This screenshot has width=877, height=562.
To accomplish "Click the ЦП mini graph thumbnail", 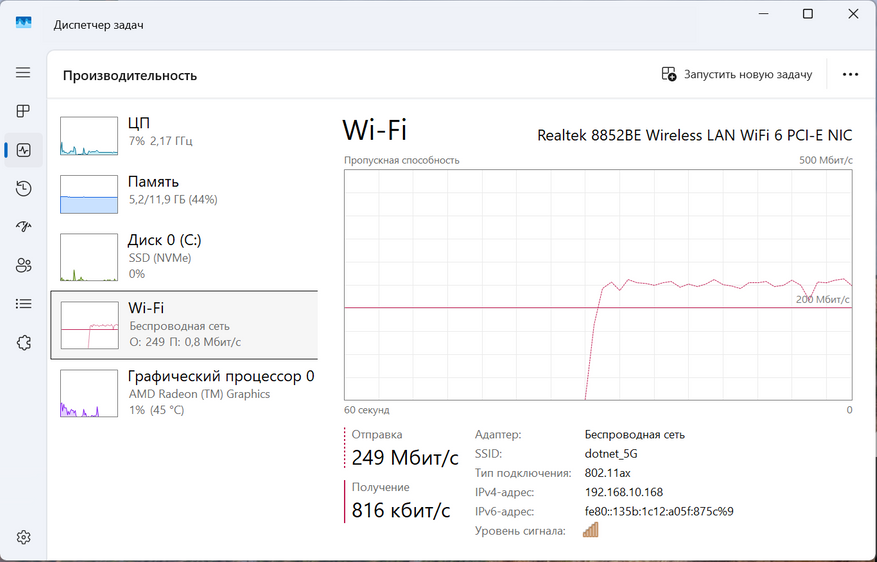I will pyautogui.click(x=89, y=136).
